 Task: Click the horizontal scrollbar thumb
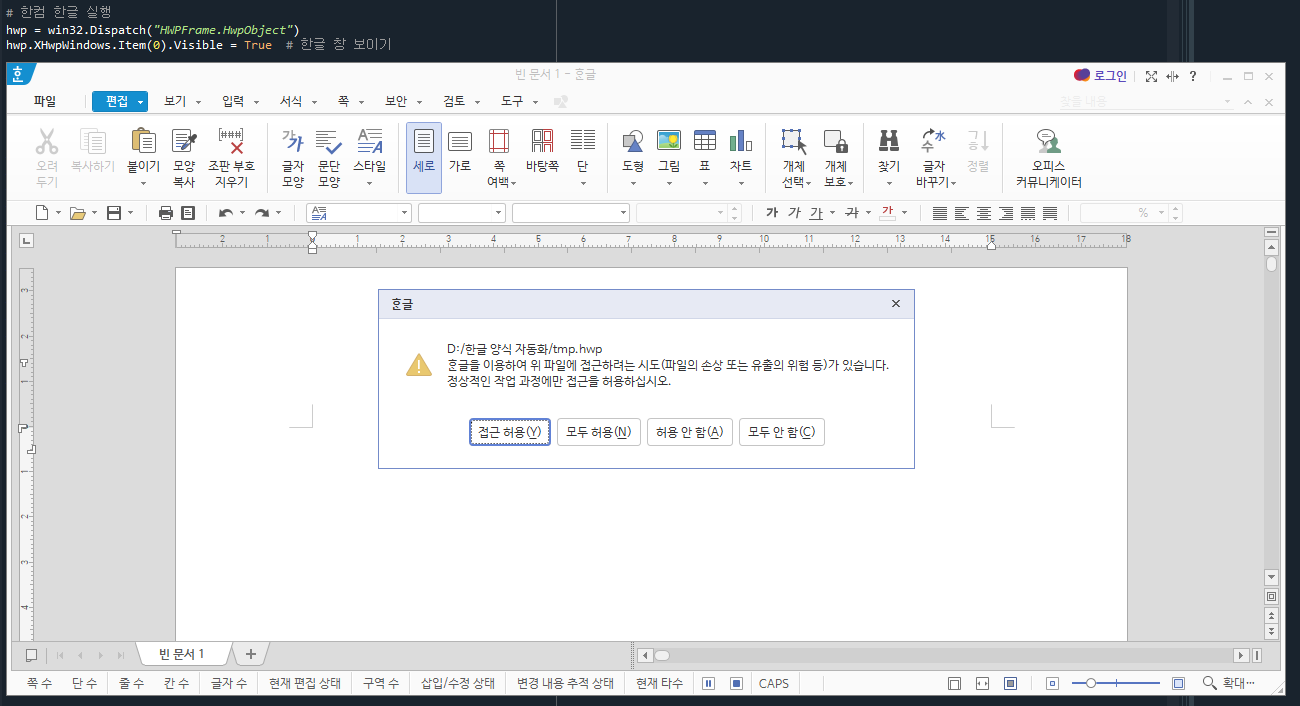point(662,655)
